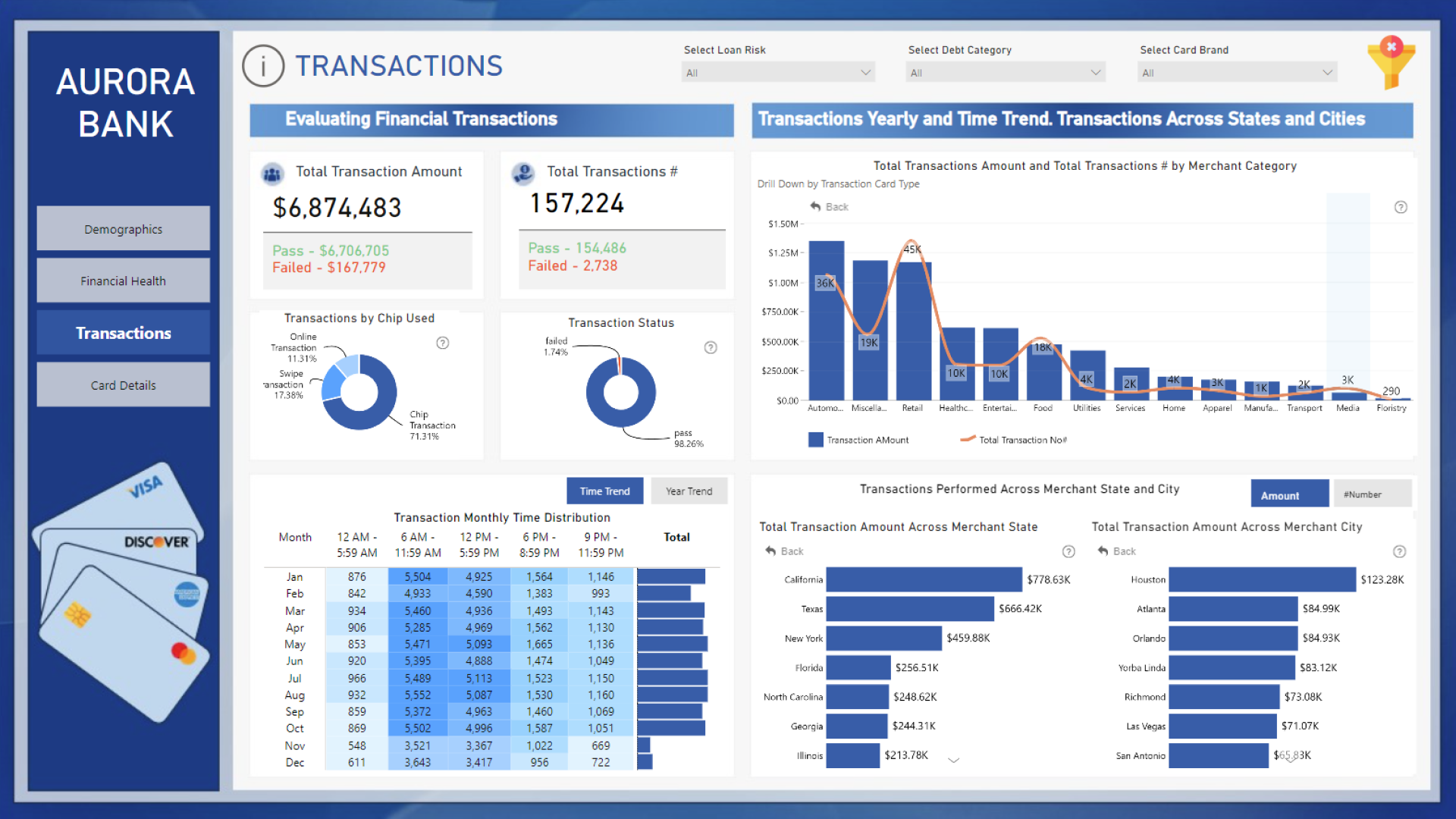Viewport: 1456px width, 819px height.
Task: Select the New York bar
Action: click(884, 638)
